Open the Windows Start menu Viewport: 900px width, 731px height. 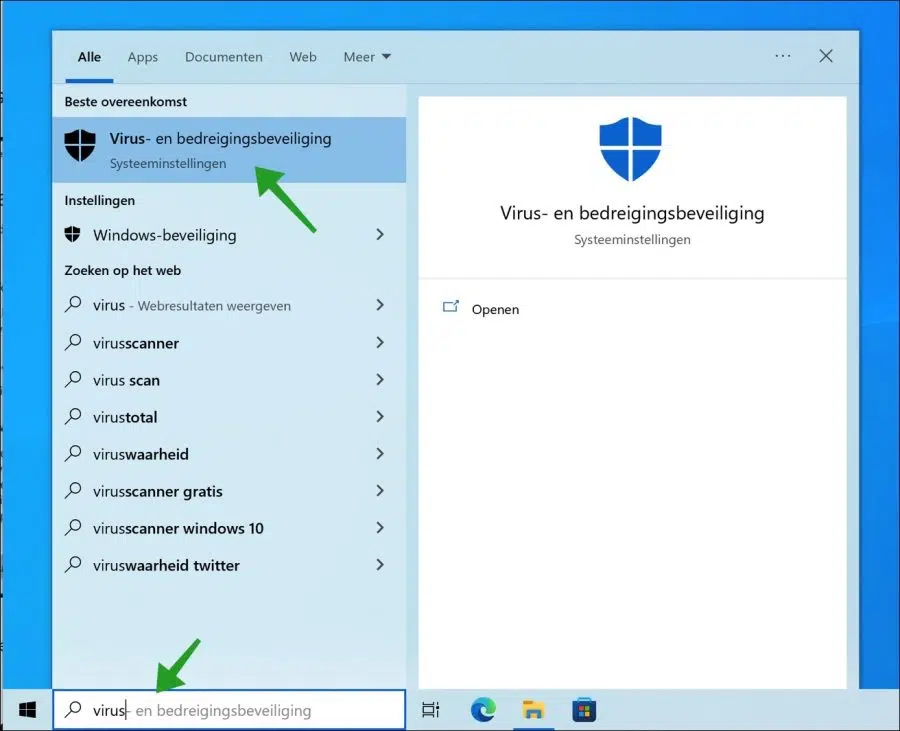point(27,710)
